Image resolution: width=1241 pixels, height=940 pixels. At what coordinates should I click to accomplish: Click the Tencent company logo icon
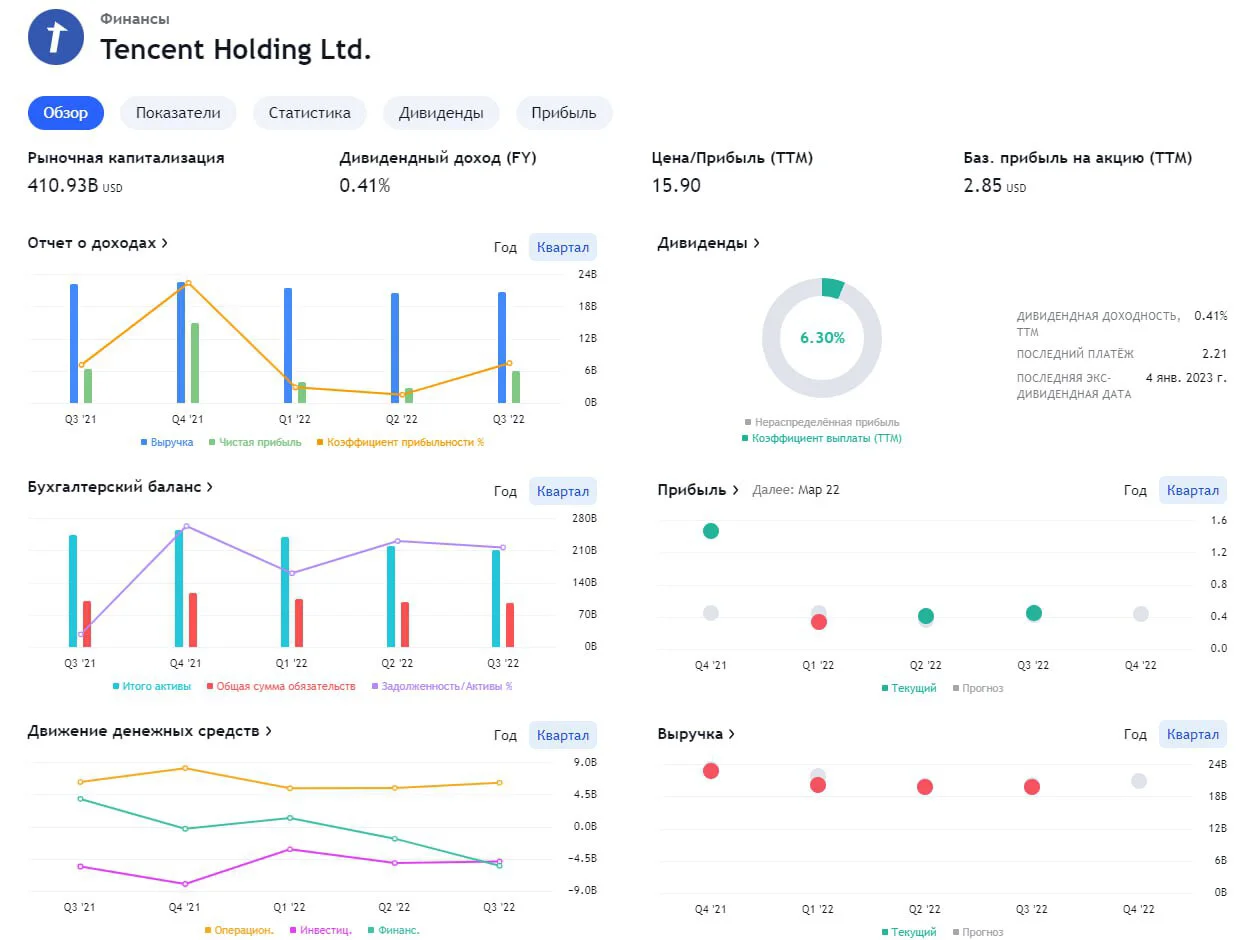[56, 37]
